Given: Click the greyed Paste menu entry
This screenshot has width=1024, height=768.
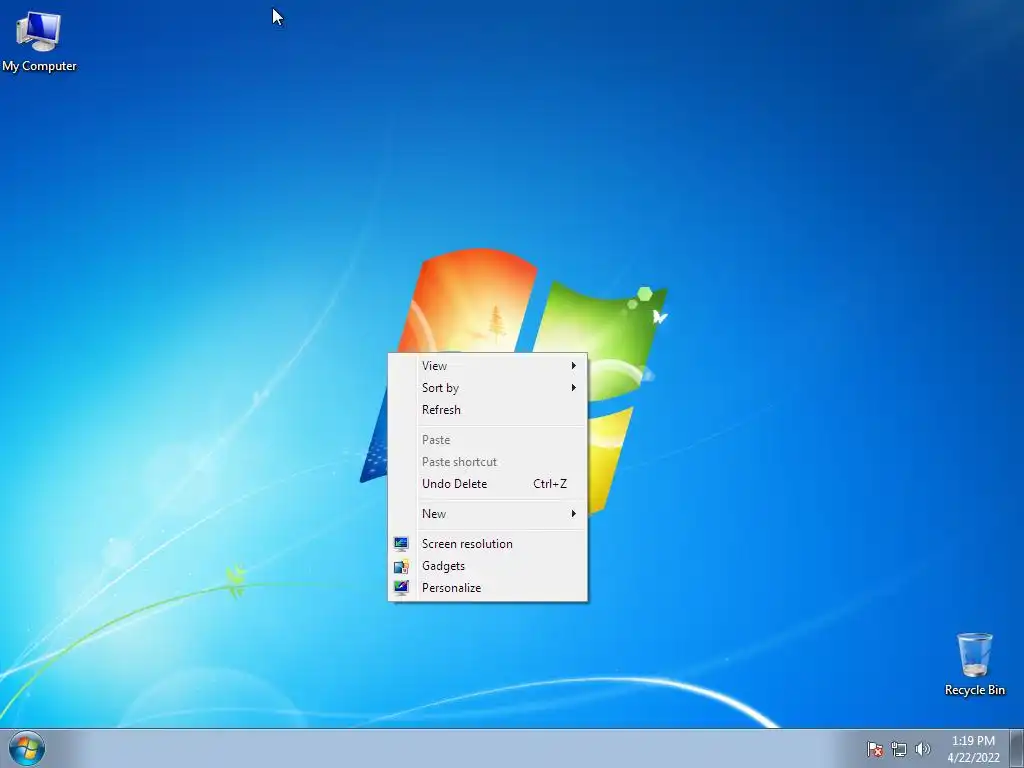Looking at the screenshot, I should point(488,440).
